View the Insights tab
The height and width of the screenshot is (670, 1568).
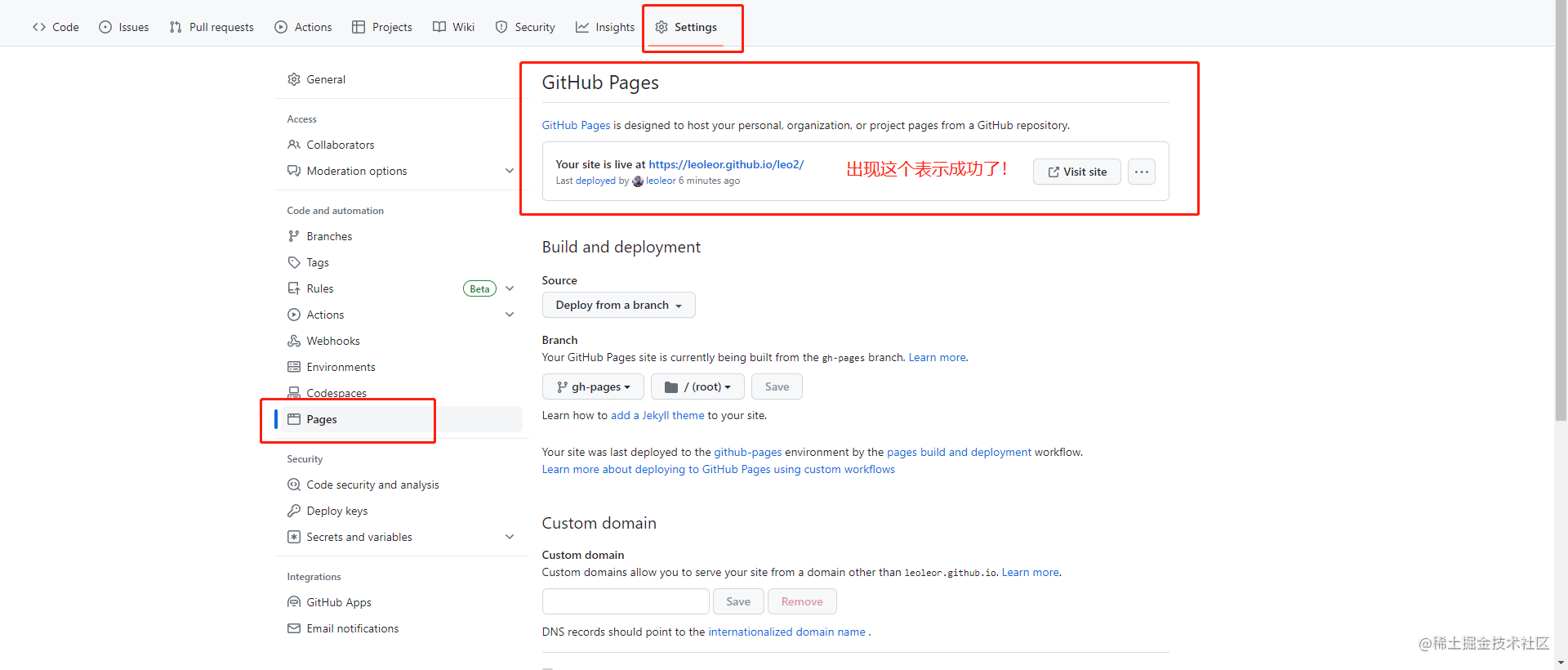pyautogui.click(x=605, y=27)
